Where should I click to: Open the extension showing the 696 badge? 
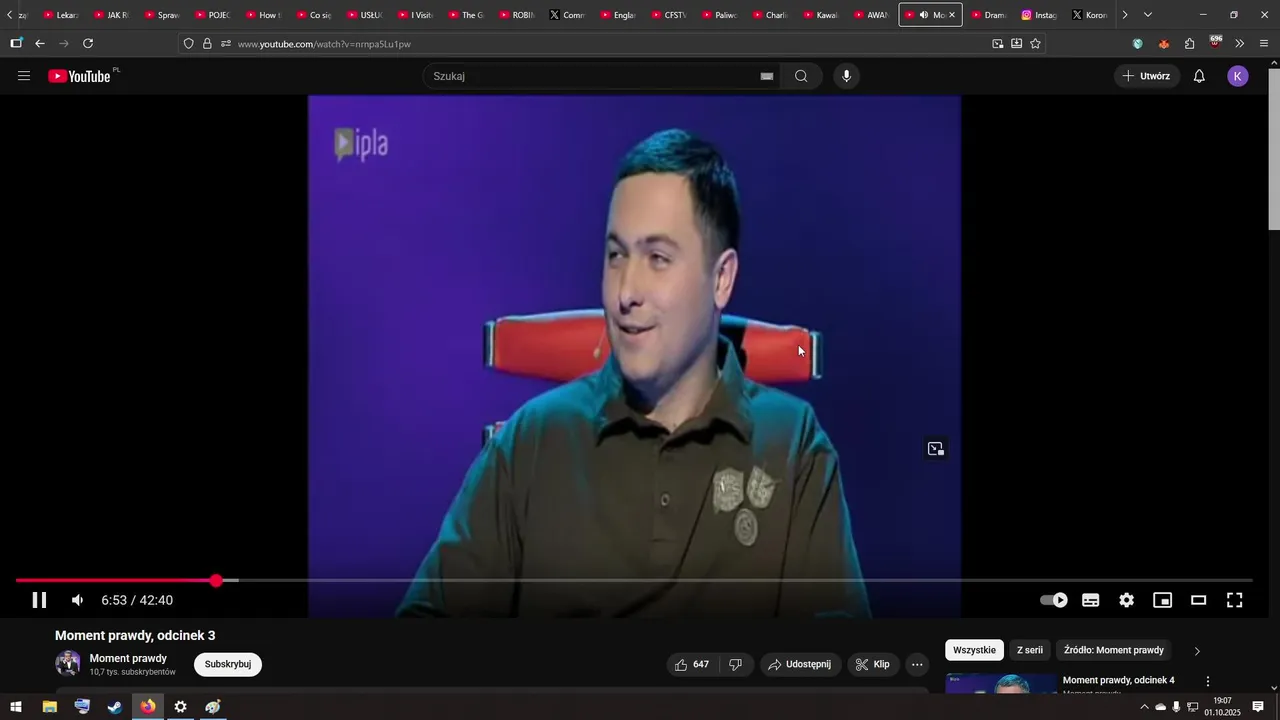coord(1215,43)
